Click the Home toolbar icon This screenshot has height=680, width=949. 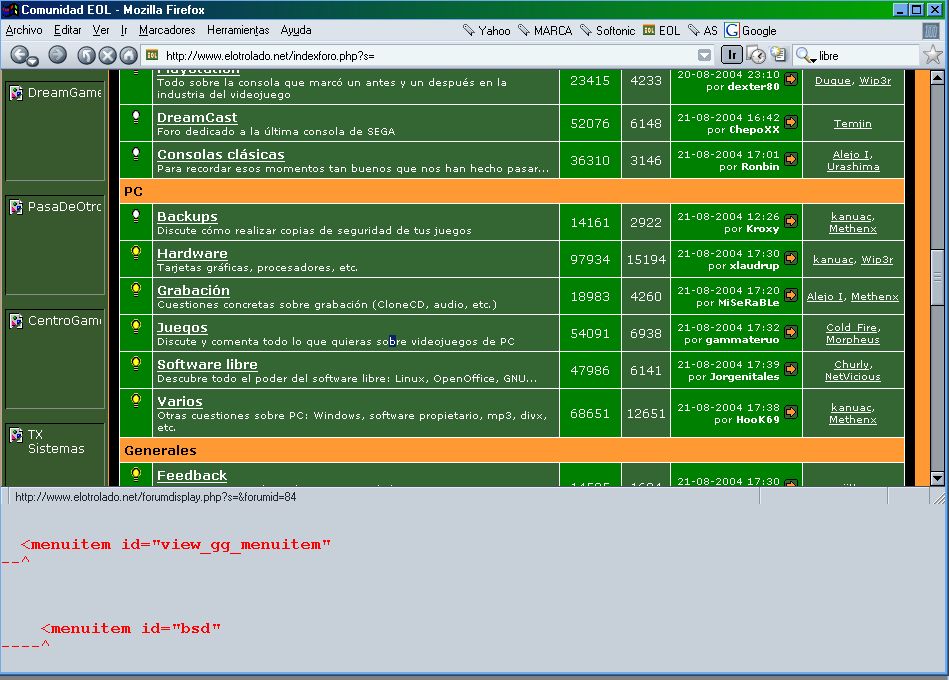point(128,55)
